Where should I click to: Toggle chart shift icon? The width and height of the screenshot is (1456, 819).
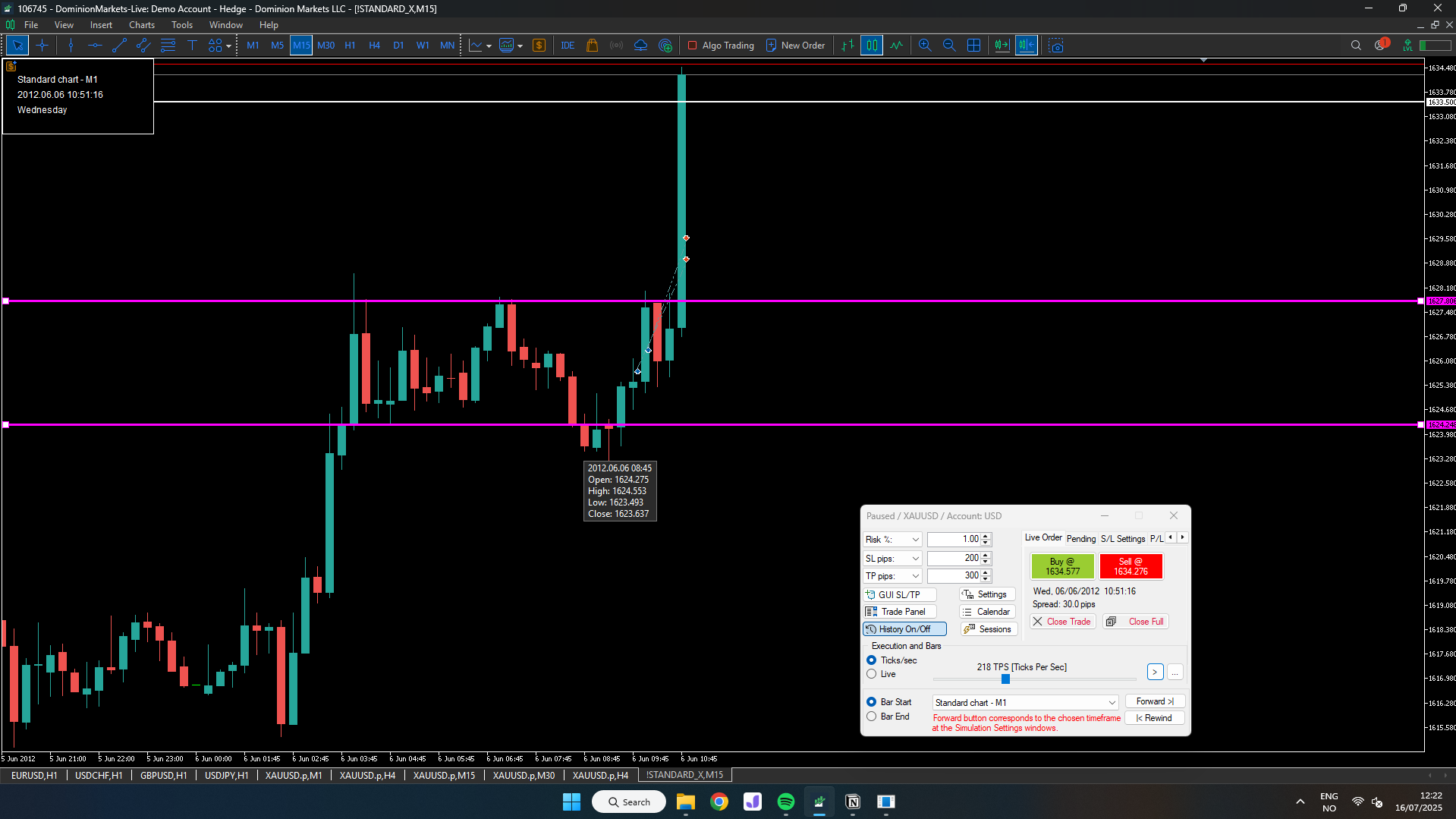point(1027,46)
